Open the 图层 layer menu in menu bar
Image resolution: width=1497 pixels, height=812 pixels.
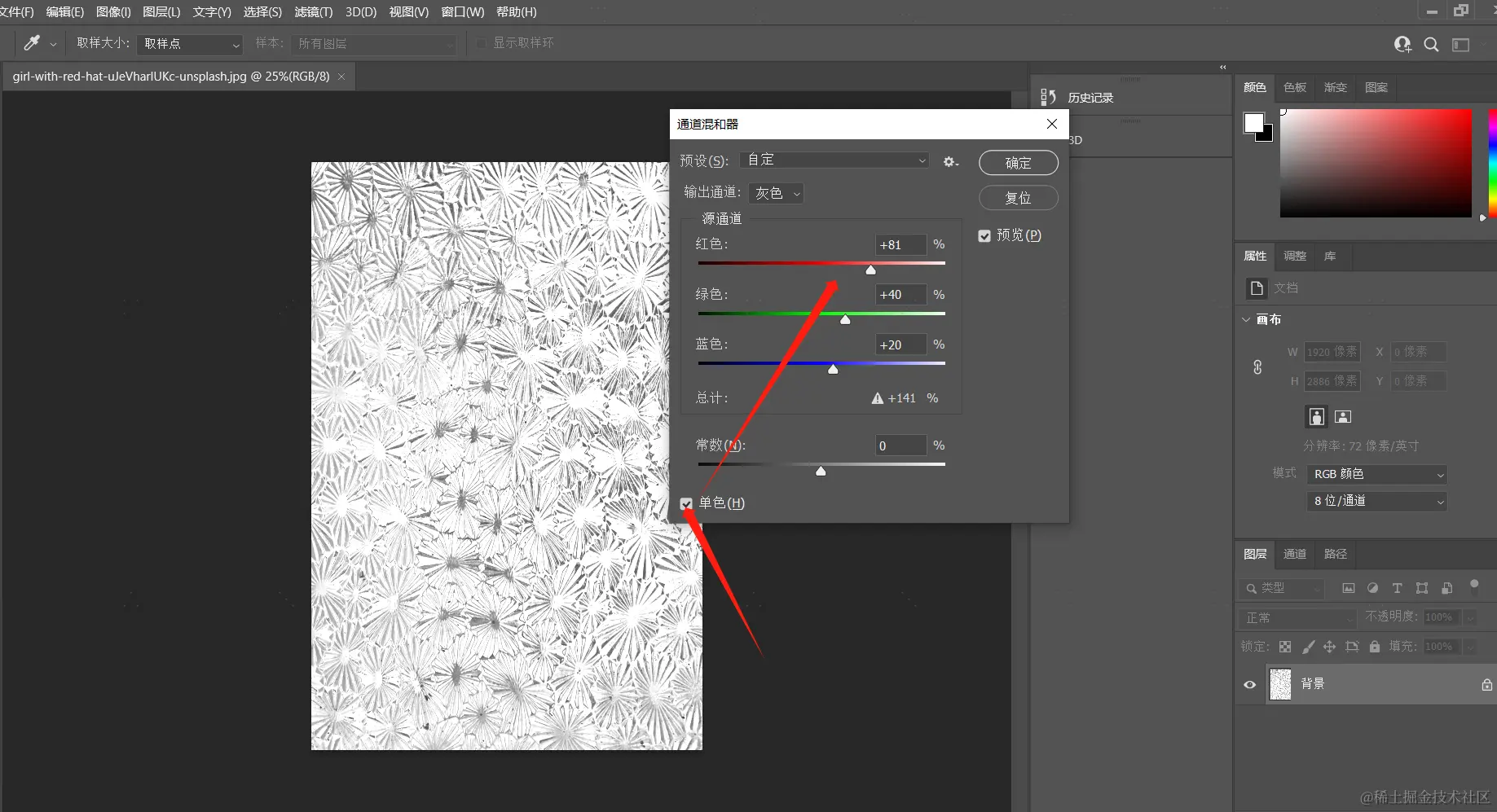pyautogui.click(x=161, y=12)
